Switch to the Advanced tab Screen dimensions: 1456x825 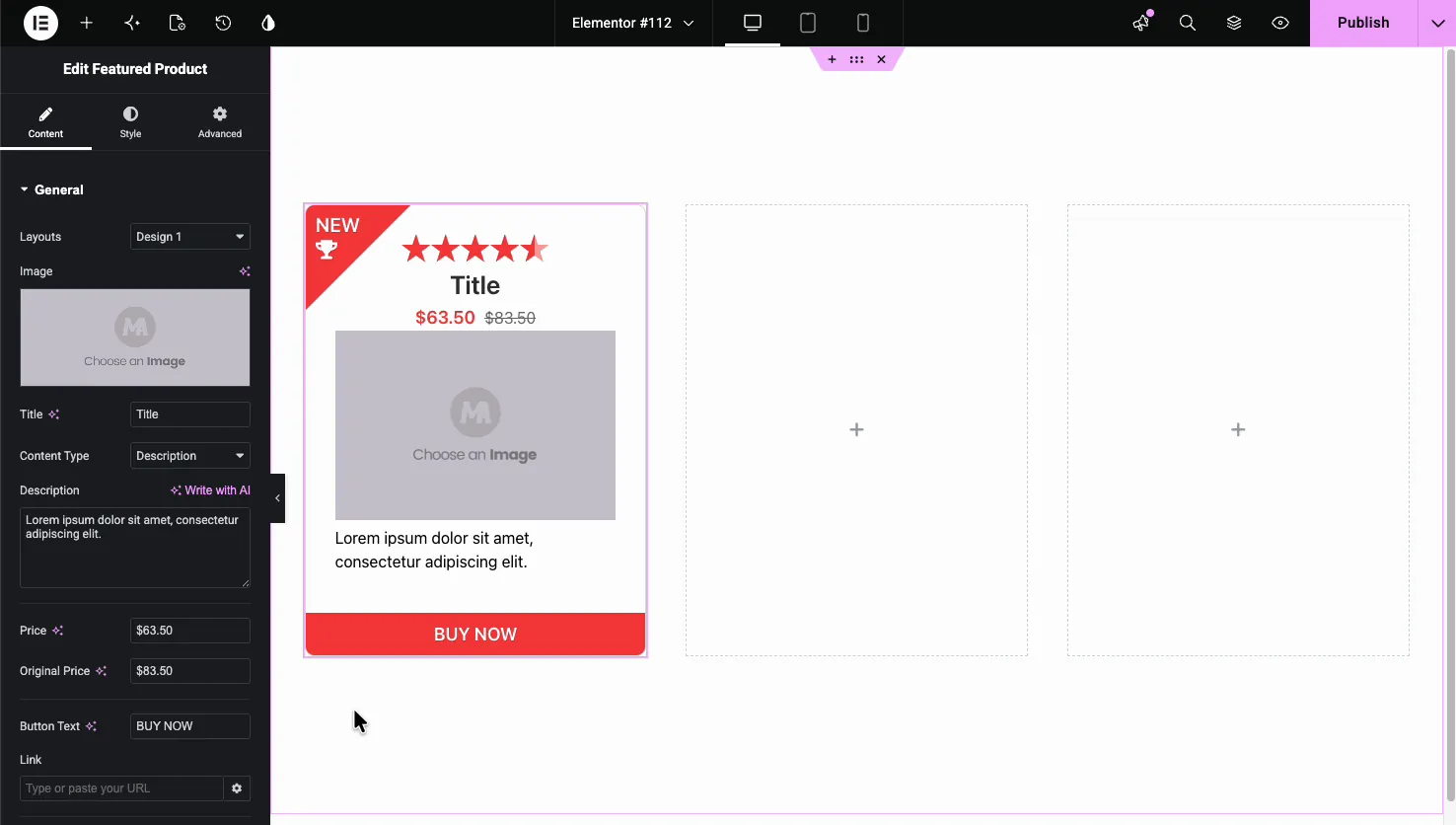coord(220,122)
